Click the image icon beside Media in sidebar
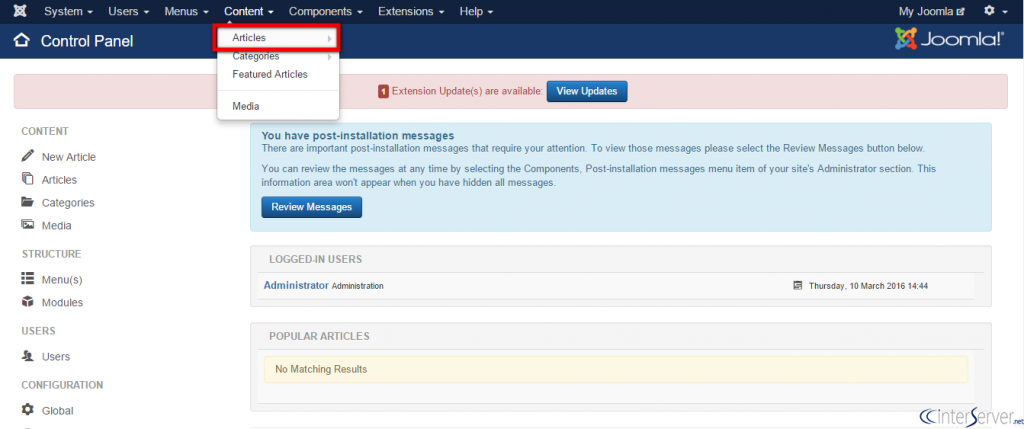Viewport: 1024px width, 429px height. tap(27, 225)
